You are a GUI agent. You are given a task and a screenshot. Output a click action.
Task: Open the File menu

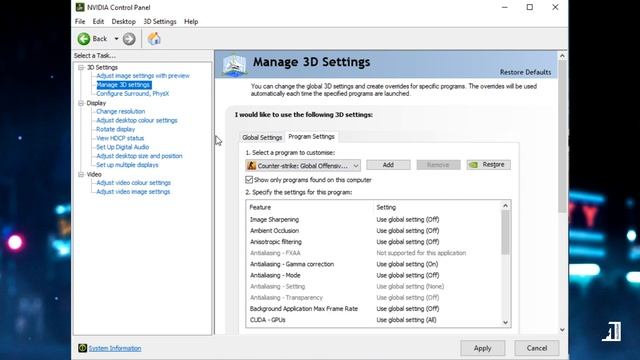pyautogui.click(x=80, y=22)
